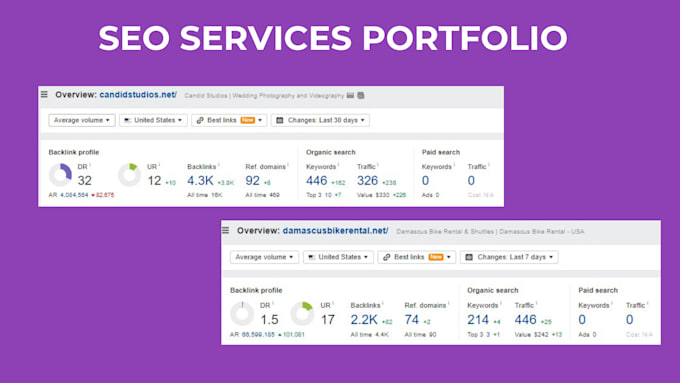This screenshot has width=680, height=383.
Task: Open hamburger menu in candidstudios.net overview
Action: 44,95
